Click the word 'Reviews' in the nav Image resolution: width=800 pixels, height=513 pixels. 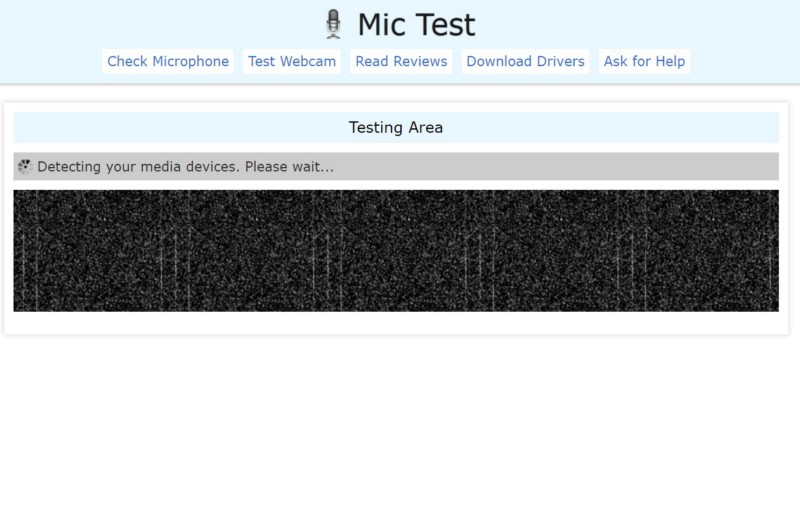click(420, 61)
